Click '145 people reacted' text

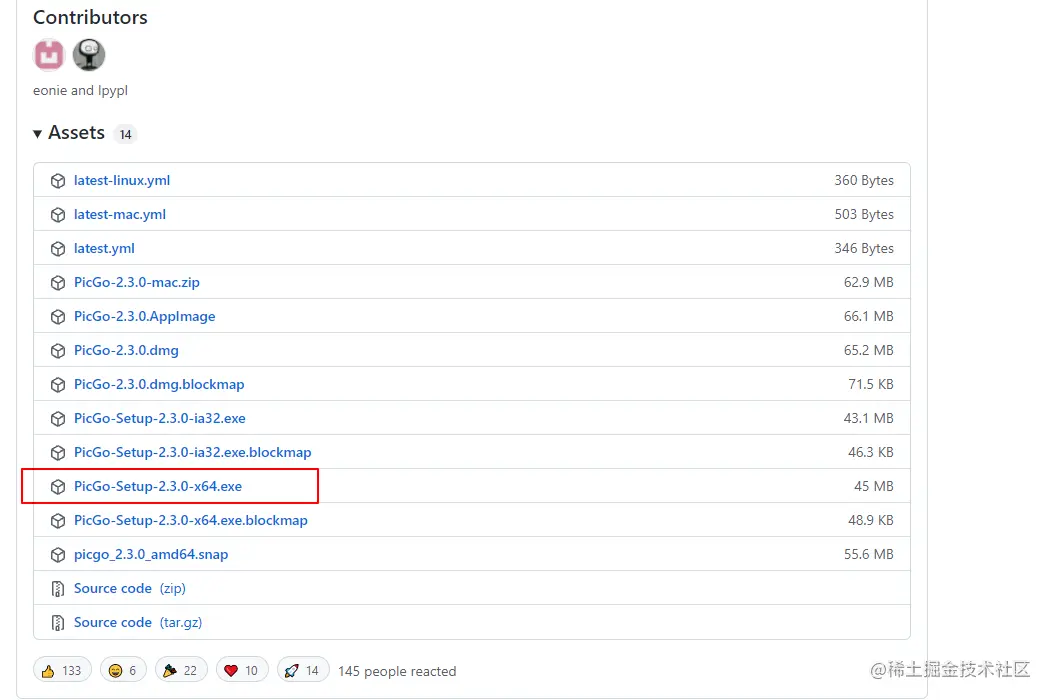tap(397, 671)
